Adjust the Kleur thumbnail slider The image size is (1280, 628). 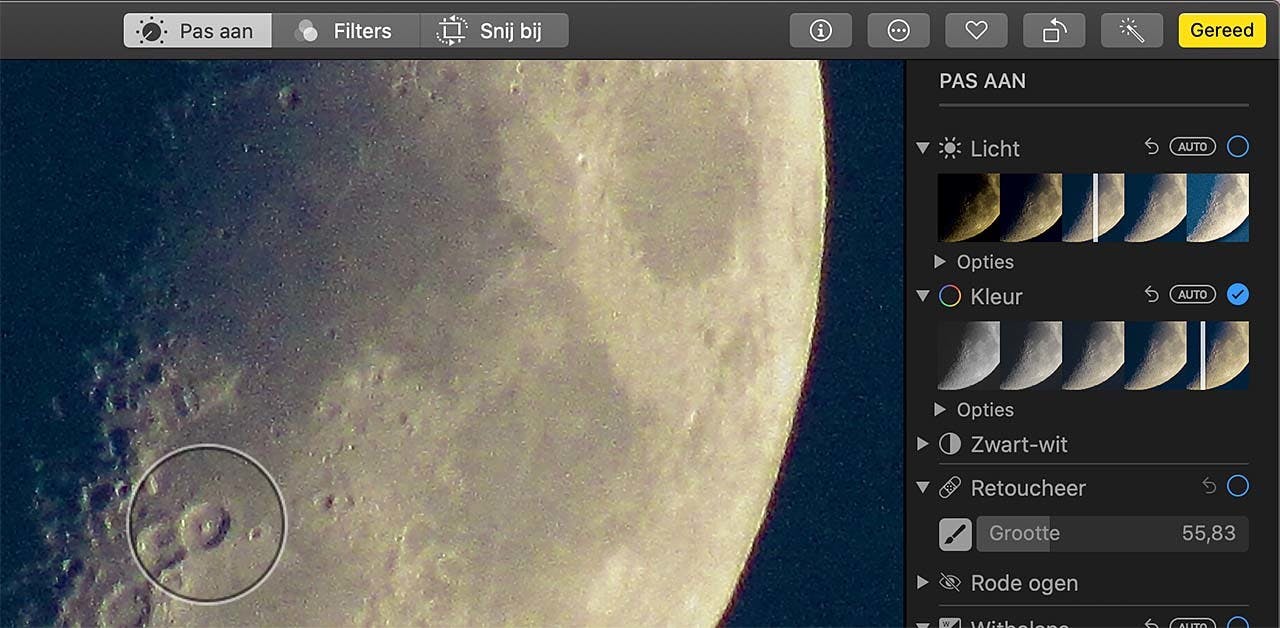[x=1093, y=356]
